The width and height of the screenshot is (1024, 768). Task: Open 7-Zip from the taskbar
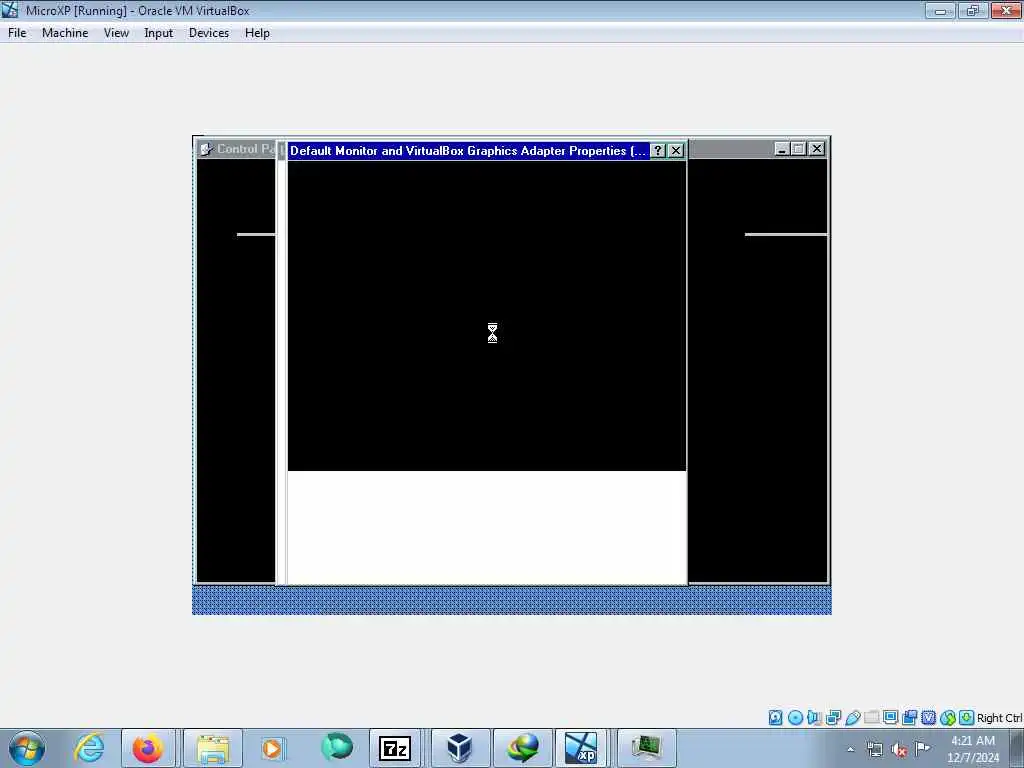click(394, 748)
